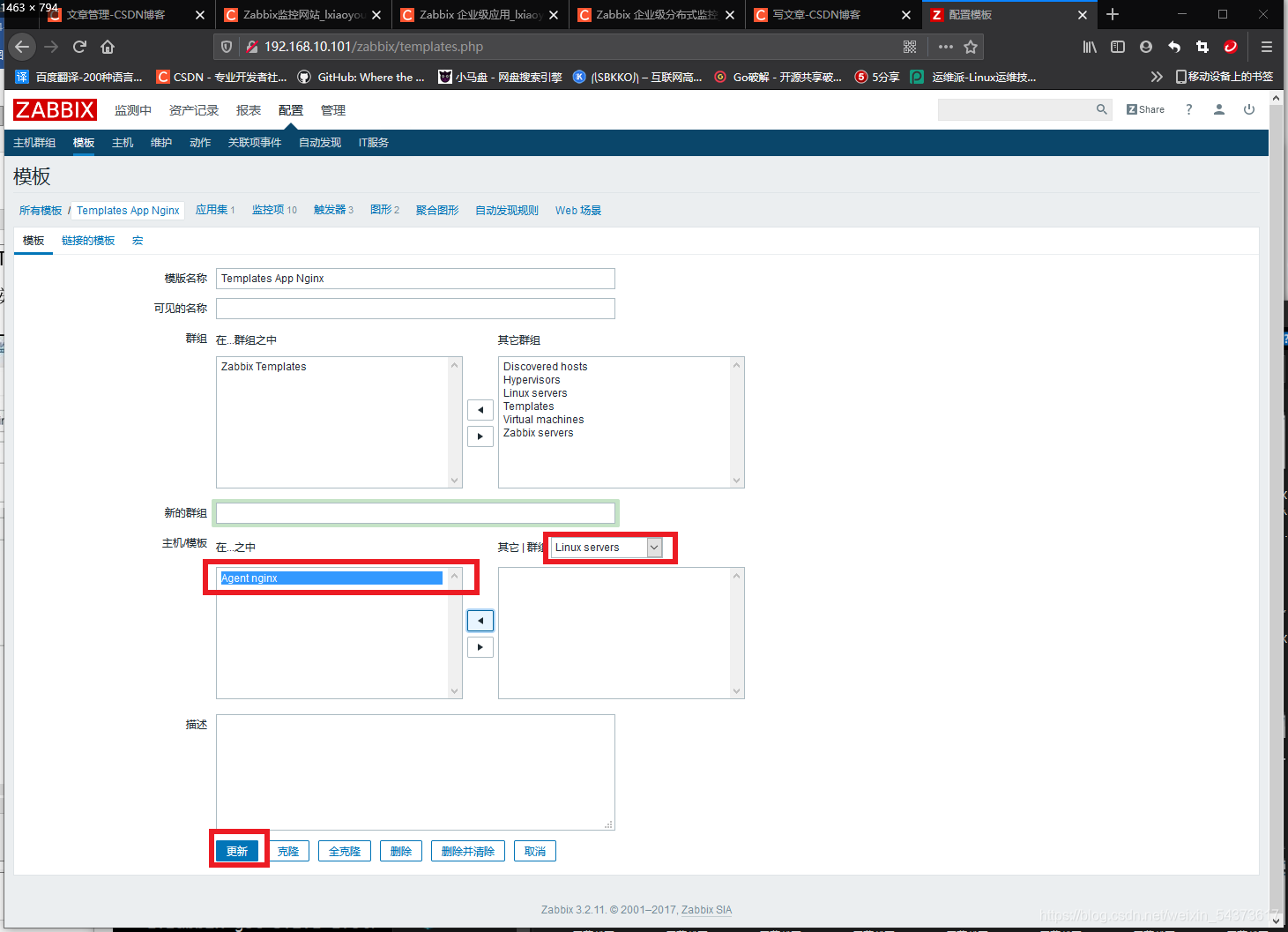Click the 删除 button

pos(401,851)
